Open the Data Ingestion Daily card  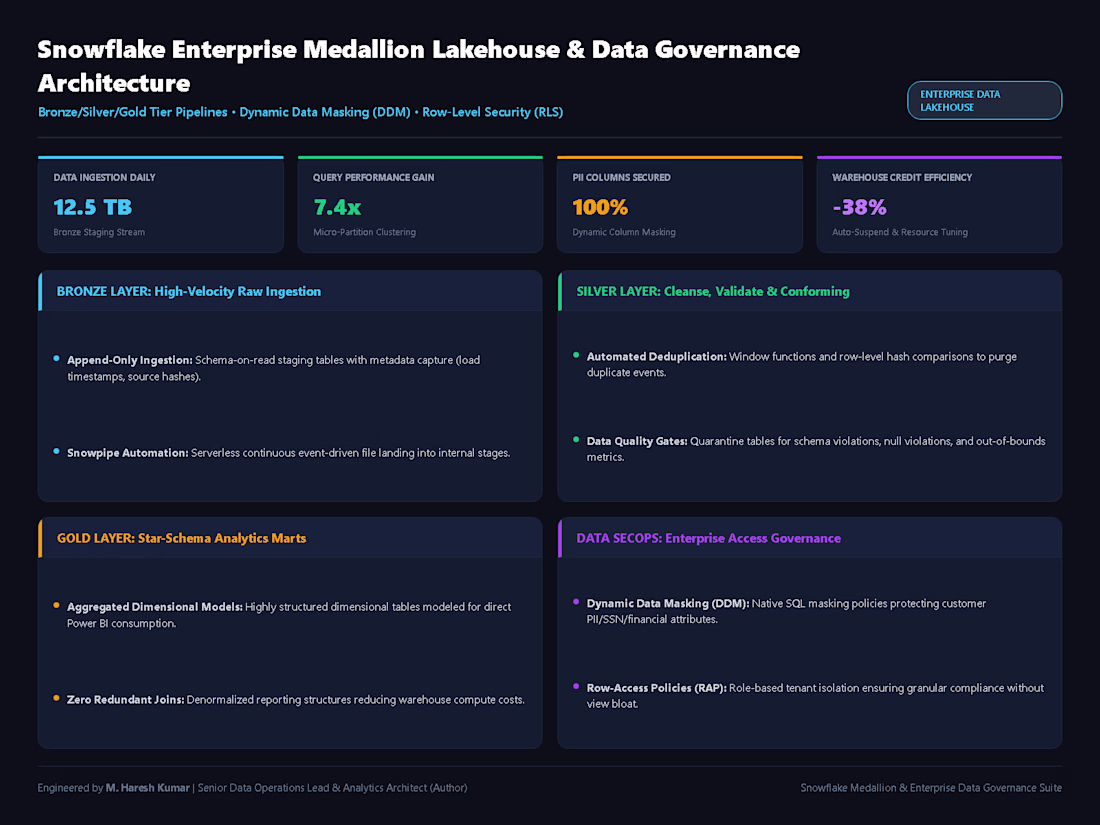[x=161, y=204]
